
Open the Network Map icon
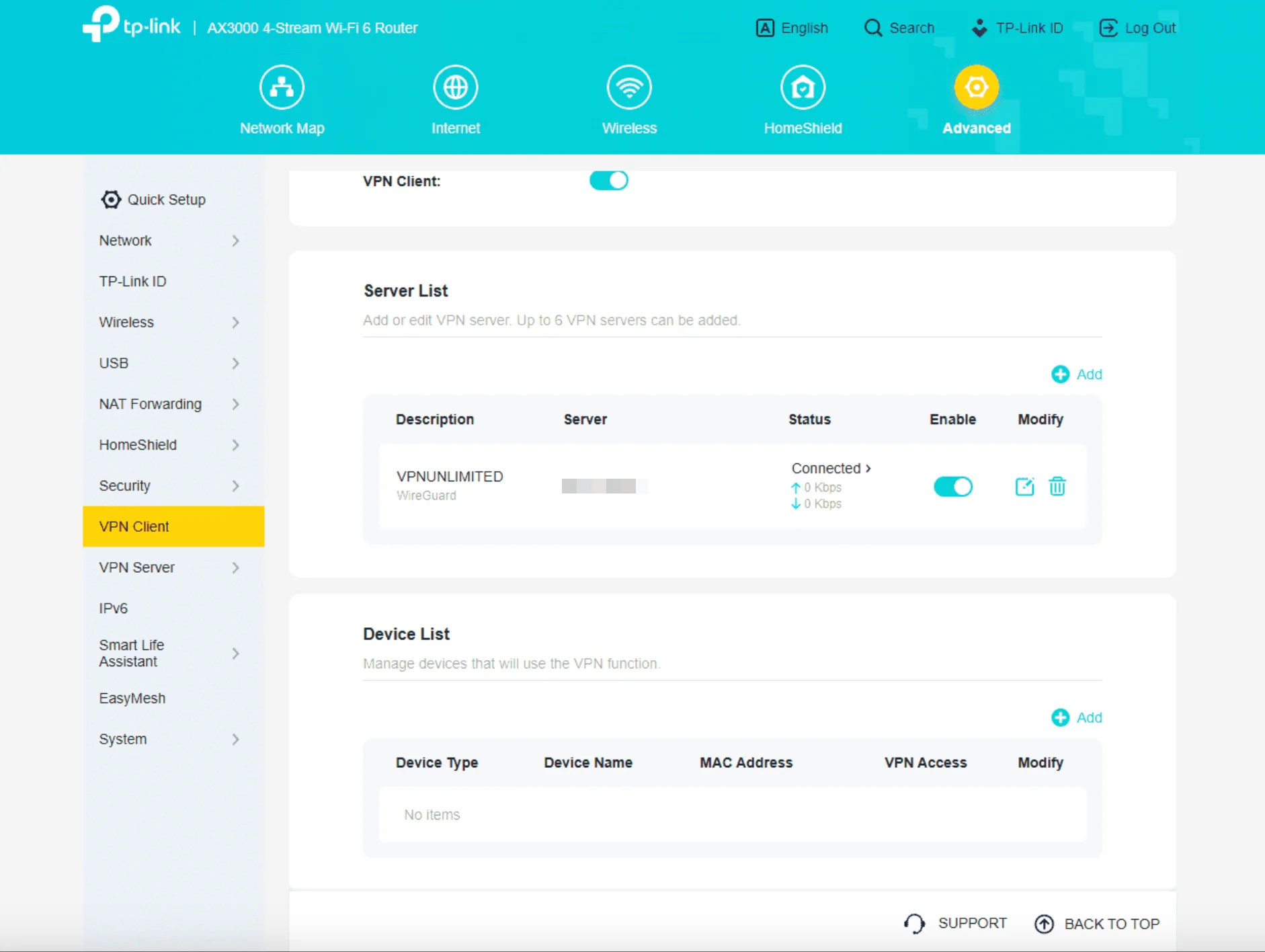pyautogui.click(x=282, y=87)
